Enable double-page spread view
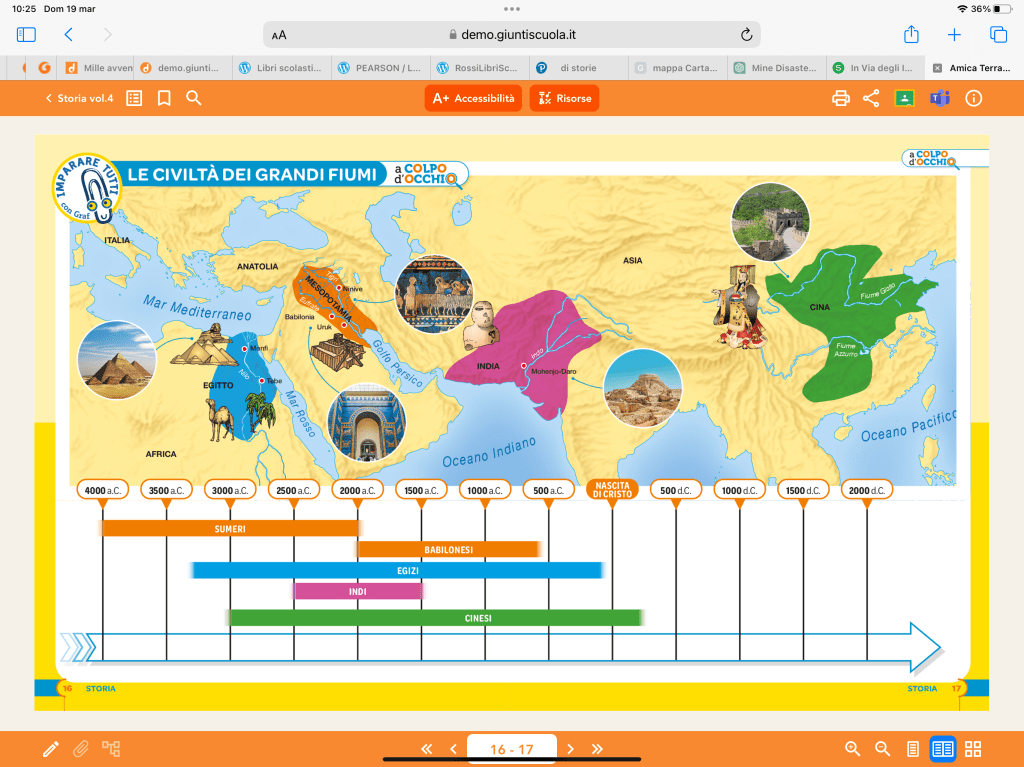The width and height of the screenshot is (1024, 767). coord(942,749)
